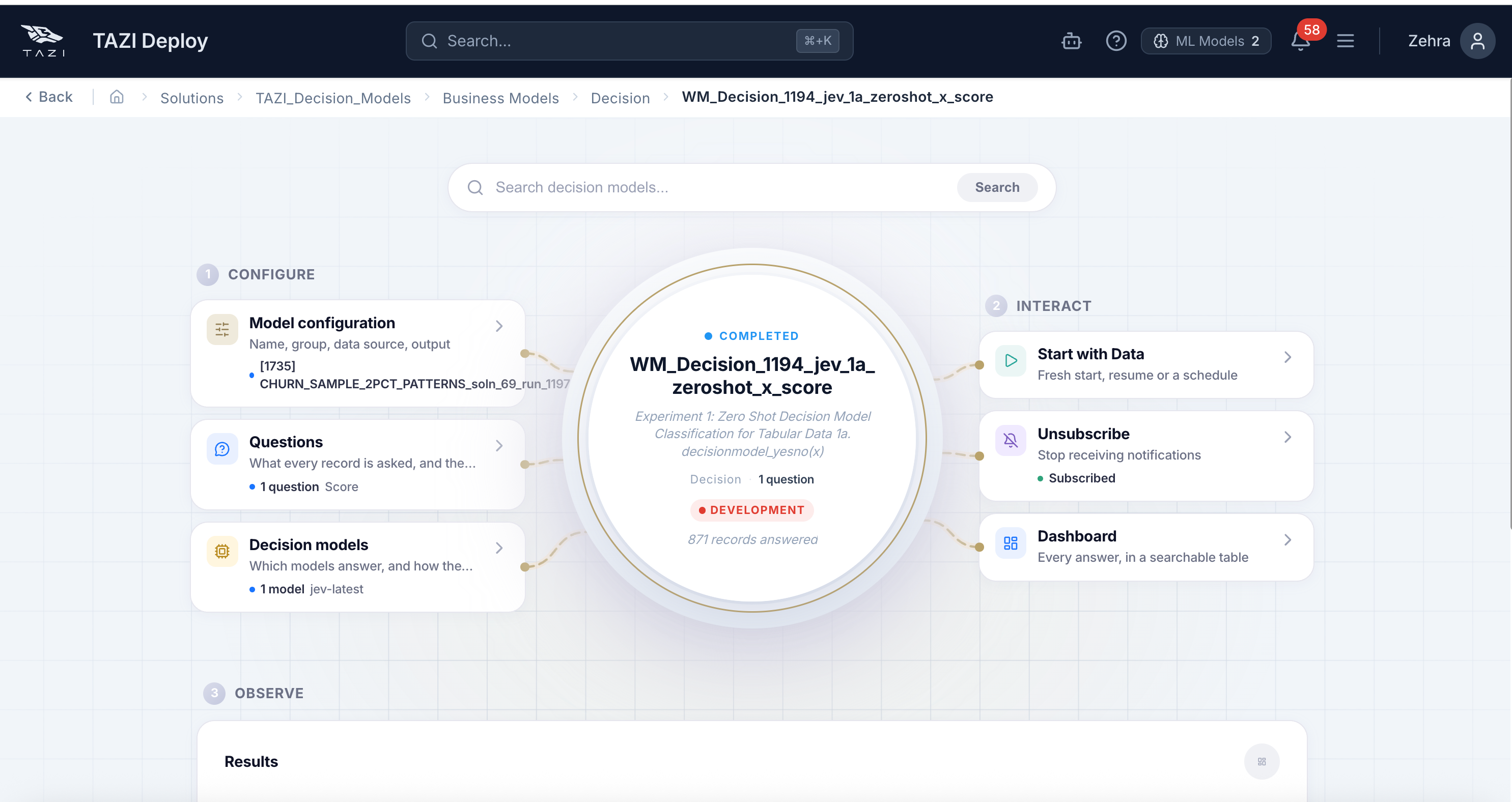Open the Dashboard title

coord(1077,537)
